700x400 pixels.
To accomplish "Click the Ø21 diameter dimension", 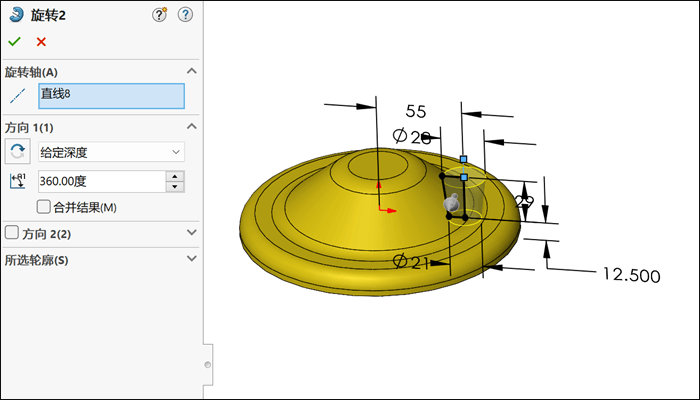I will point(410,262).
